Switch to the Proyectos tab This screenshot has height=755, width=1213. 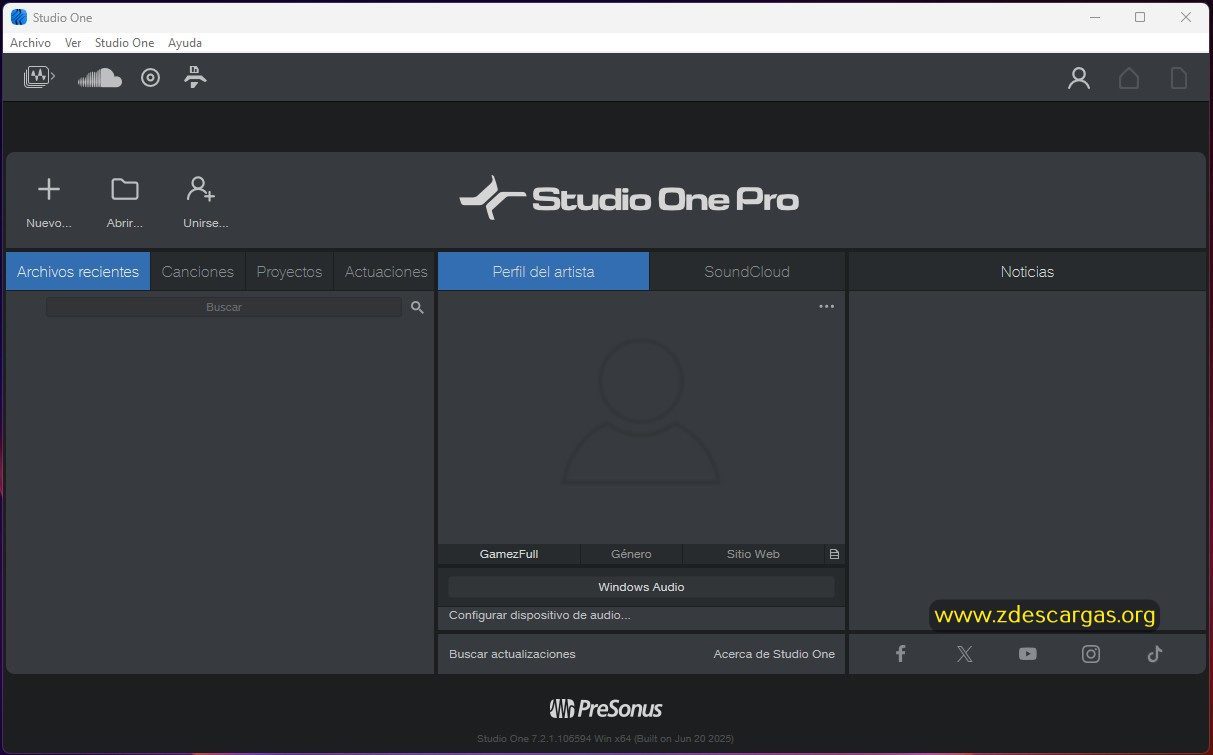[x=289, y=272]
